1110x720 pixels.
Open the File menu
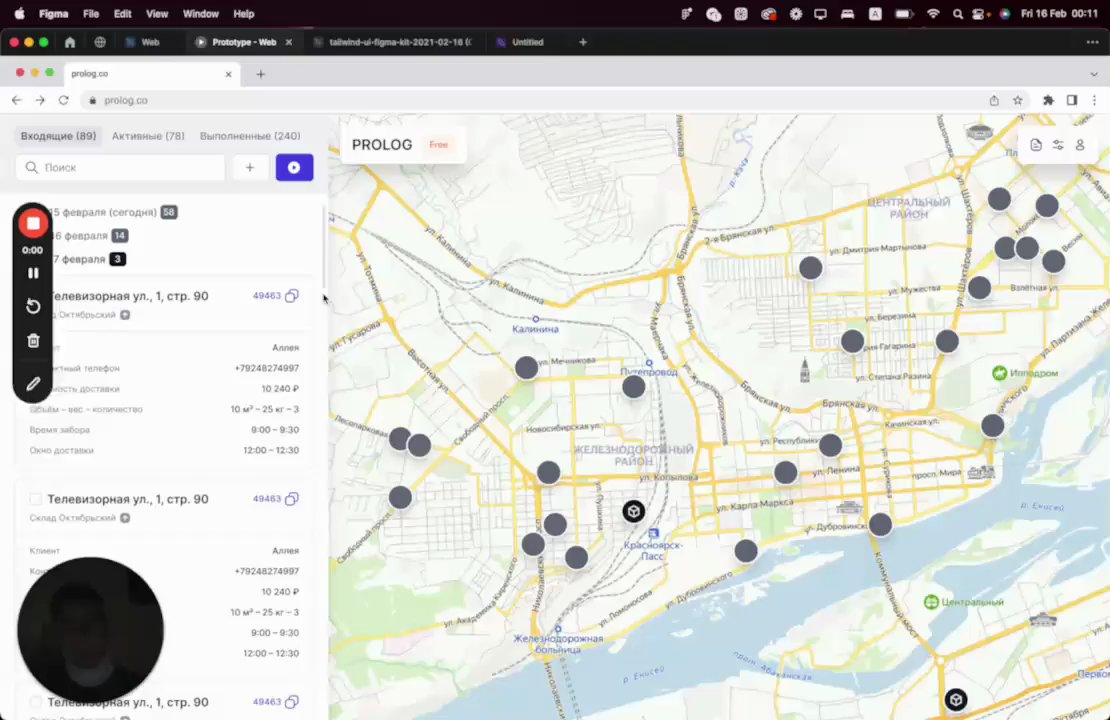pyautogui.click(x=91, y=13)
